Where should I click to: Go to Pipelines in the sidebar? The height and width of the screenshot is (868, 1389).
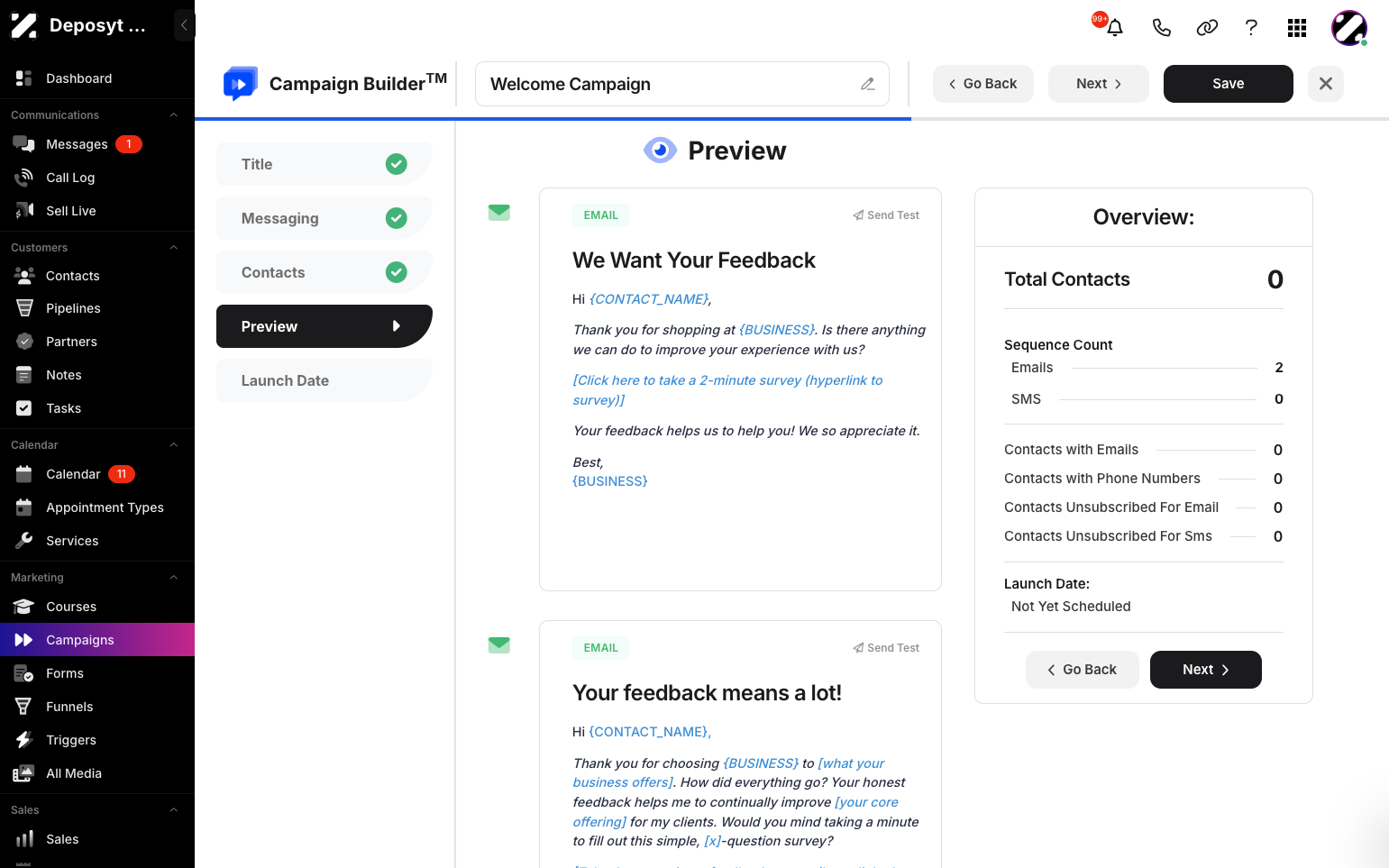[x=97, y=308]
